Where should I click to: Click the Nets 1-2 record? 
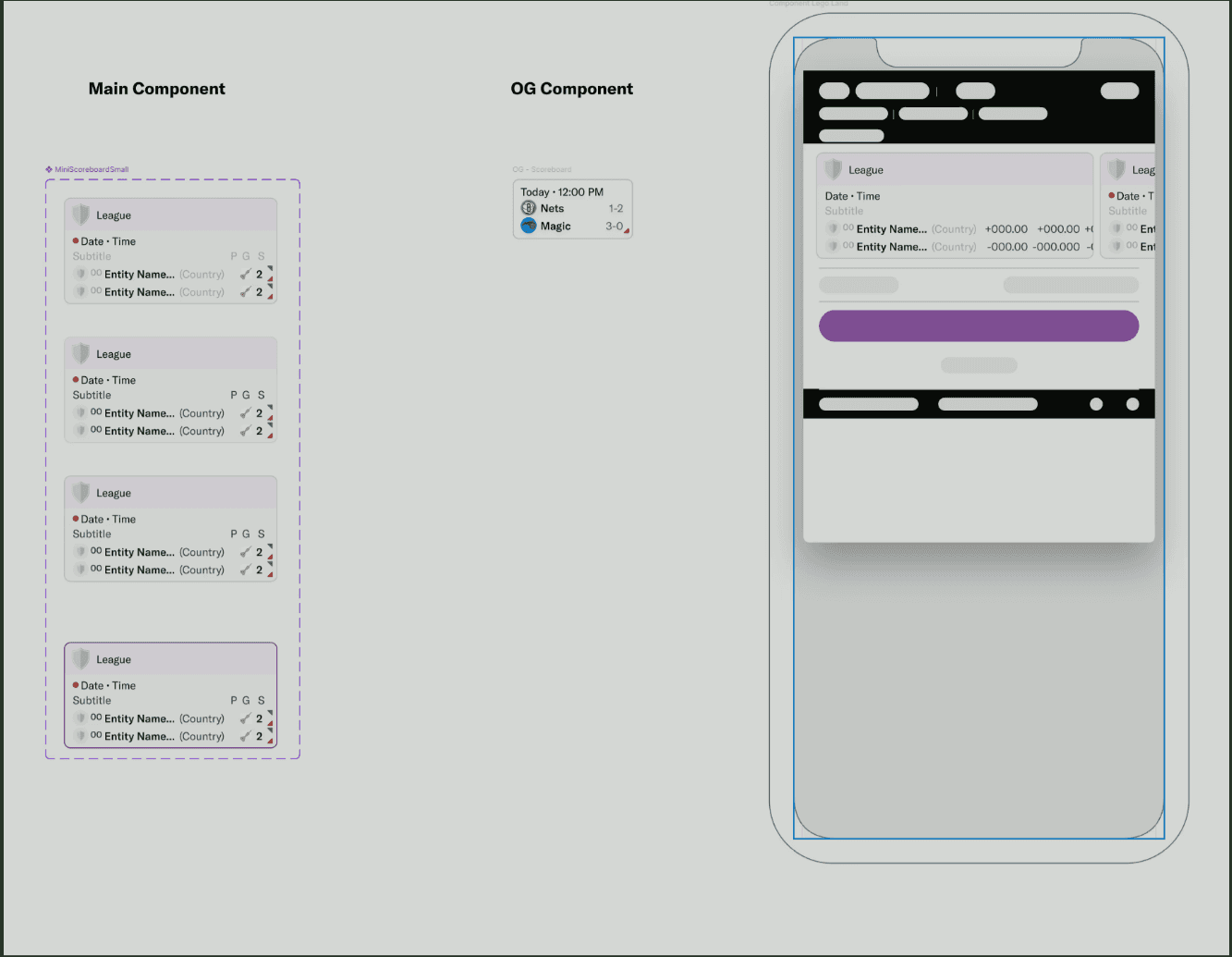click(x=616, y=209)
